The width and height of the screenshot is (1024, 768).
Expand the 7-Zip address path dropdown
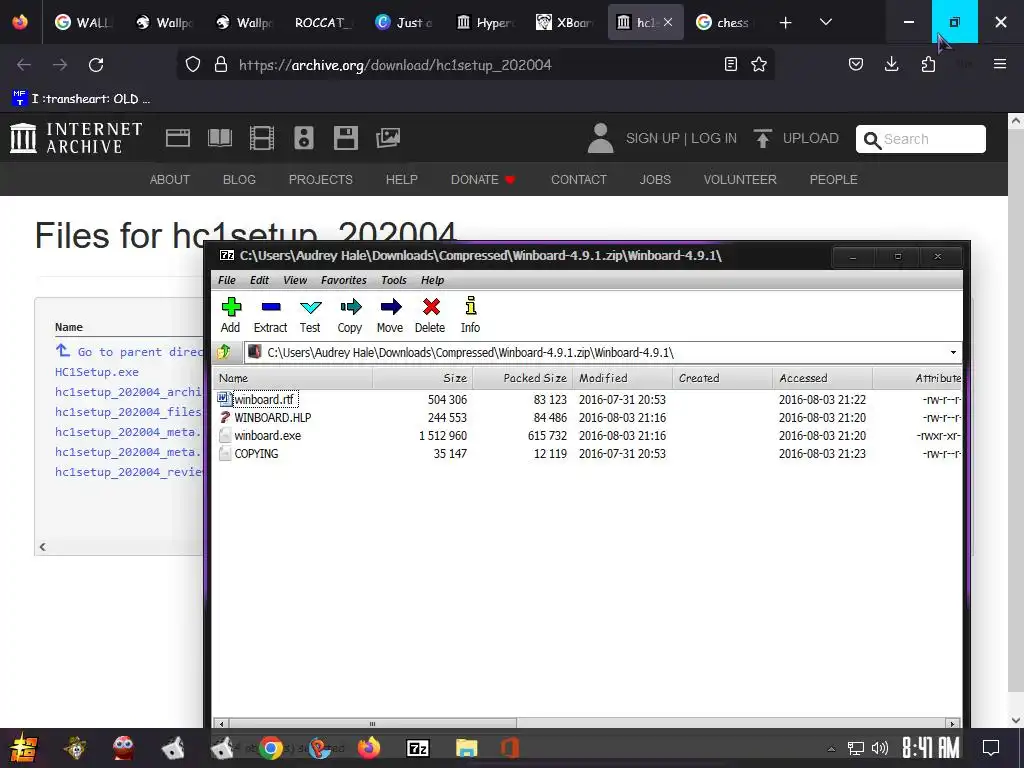953,353
